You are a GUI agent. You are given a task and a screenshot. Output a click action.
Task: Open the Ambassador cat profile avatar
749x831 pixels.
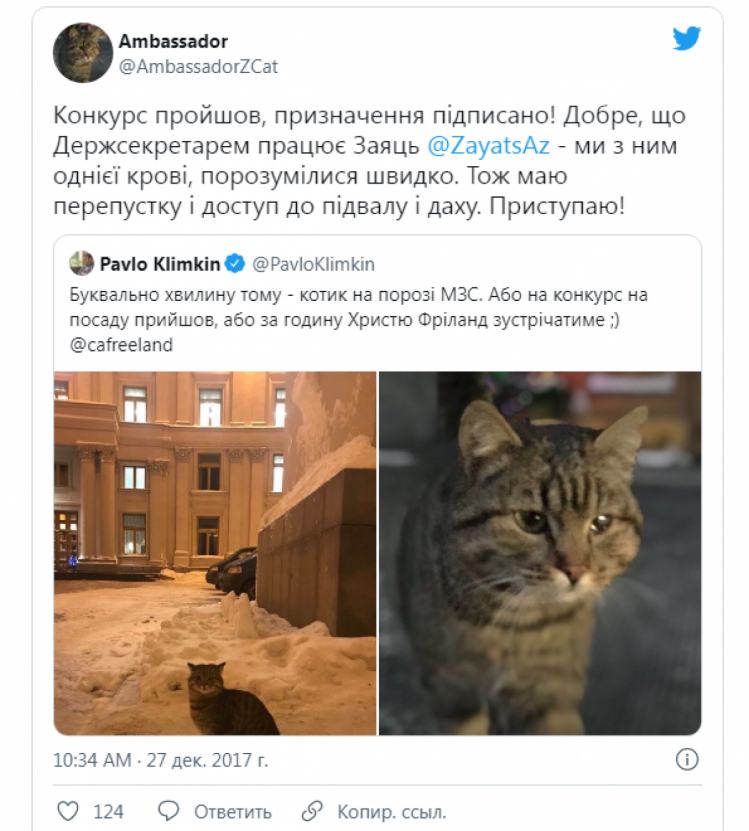83,52
